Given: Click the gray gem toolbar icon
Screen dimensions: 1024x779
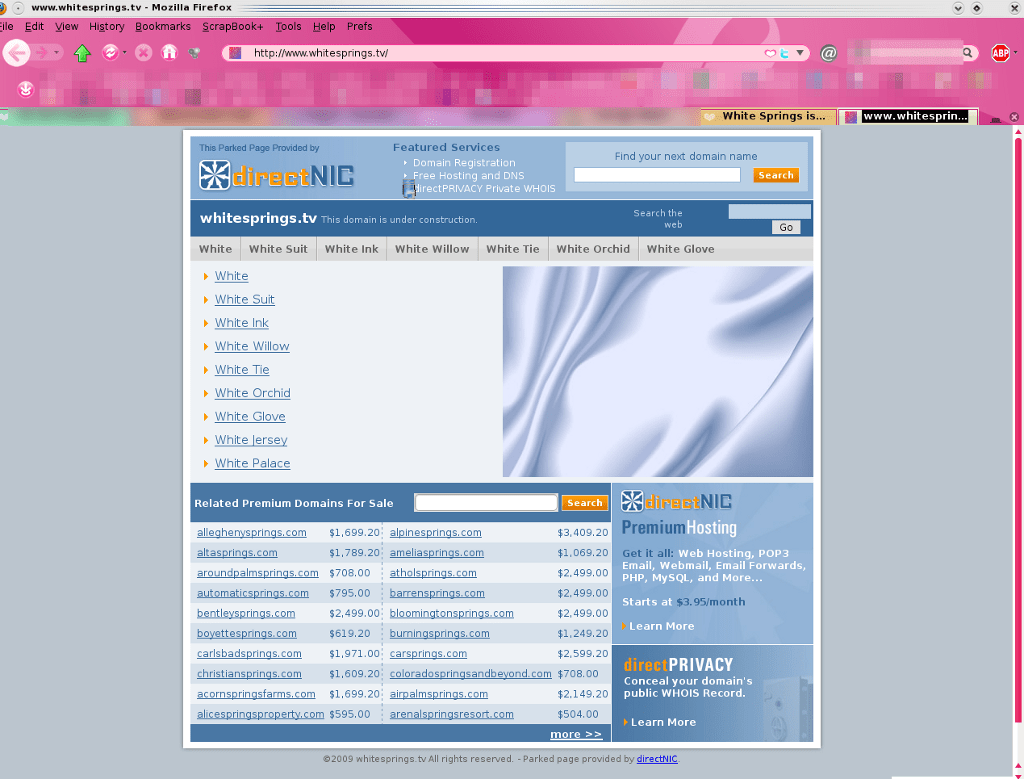Looking at the screenshot, I should [195, 53].
